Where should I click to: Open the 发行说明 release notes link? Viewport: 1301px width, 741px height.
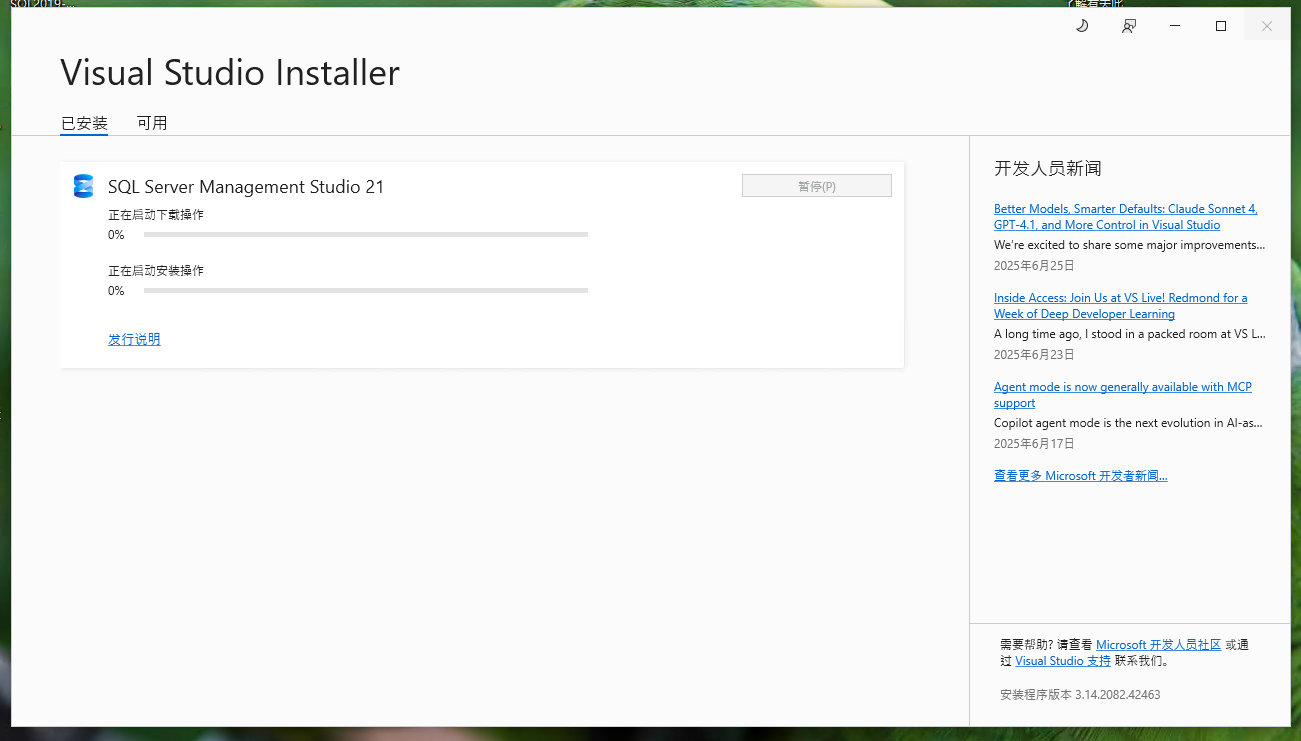134,339
